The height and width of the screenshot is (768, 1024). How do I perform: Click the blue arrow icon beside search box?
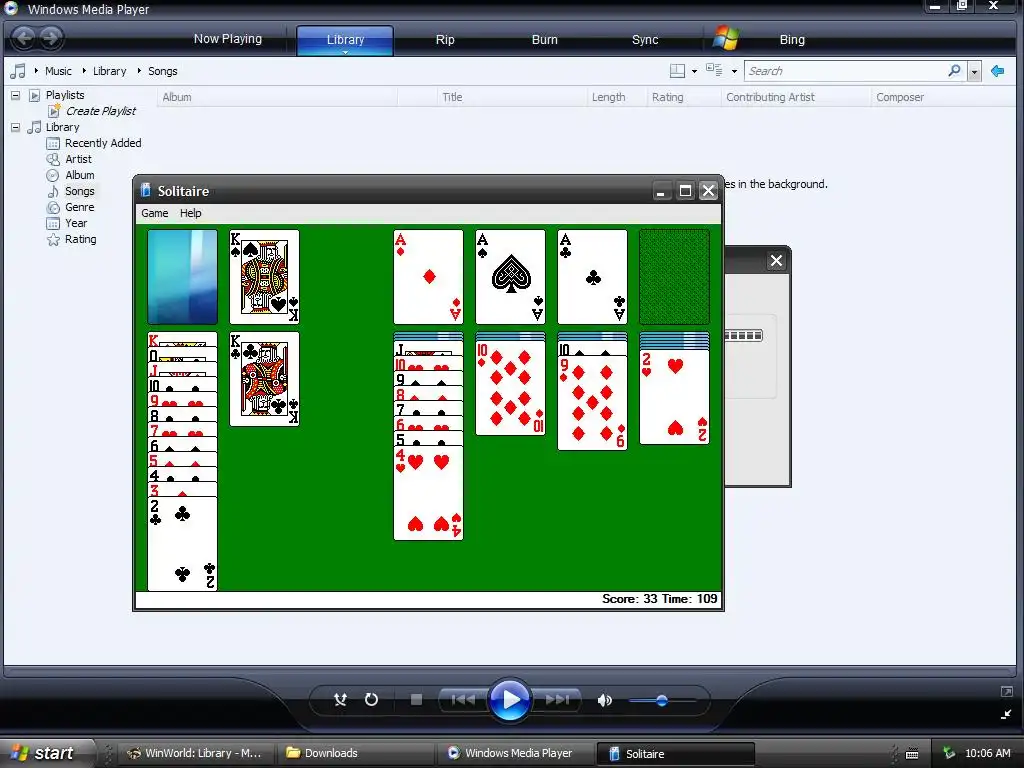[997, 71]
